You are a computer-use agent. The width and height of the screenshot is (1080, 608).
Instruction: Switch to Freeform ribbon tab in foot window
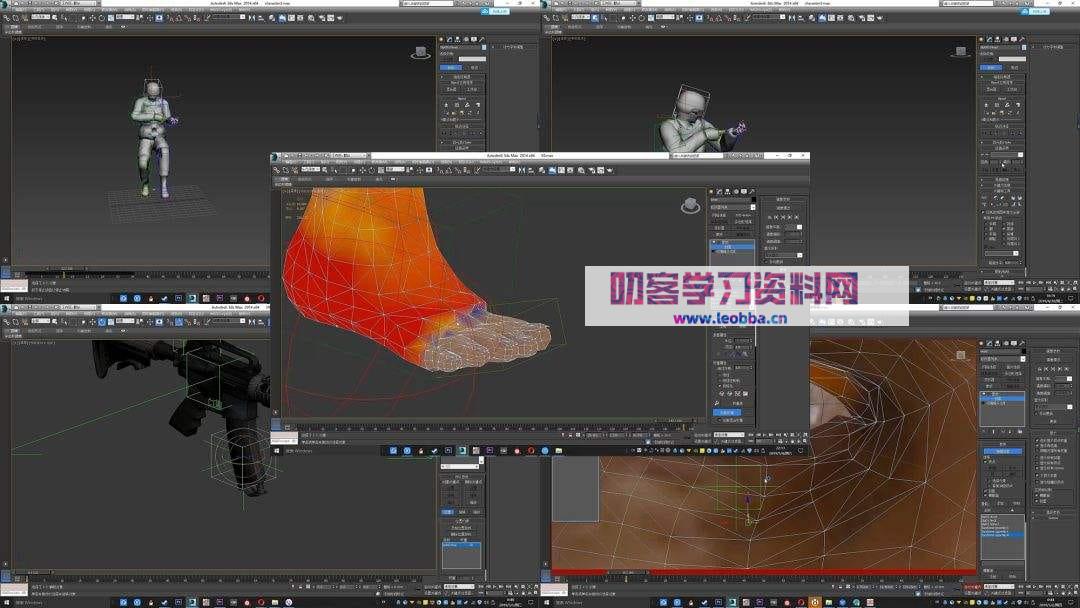(x=305, y=180)
